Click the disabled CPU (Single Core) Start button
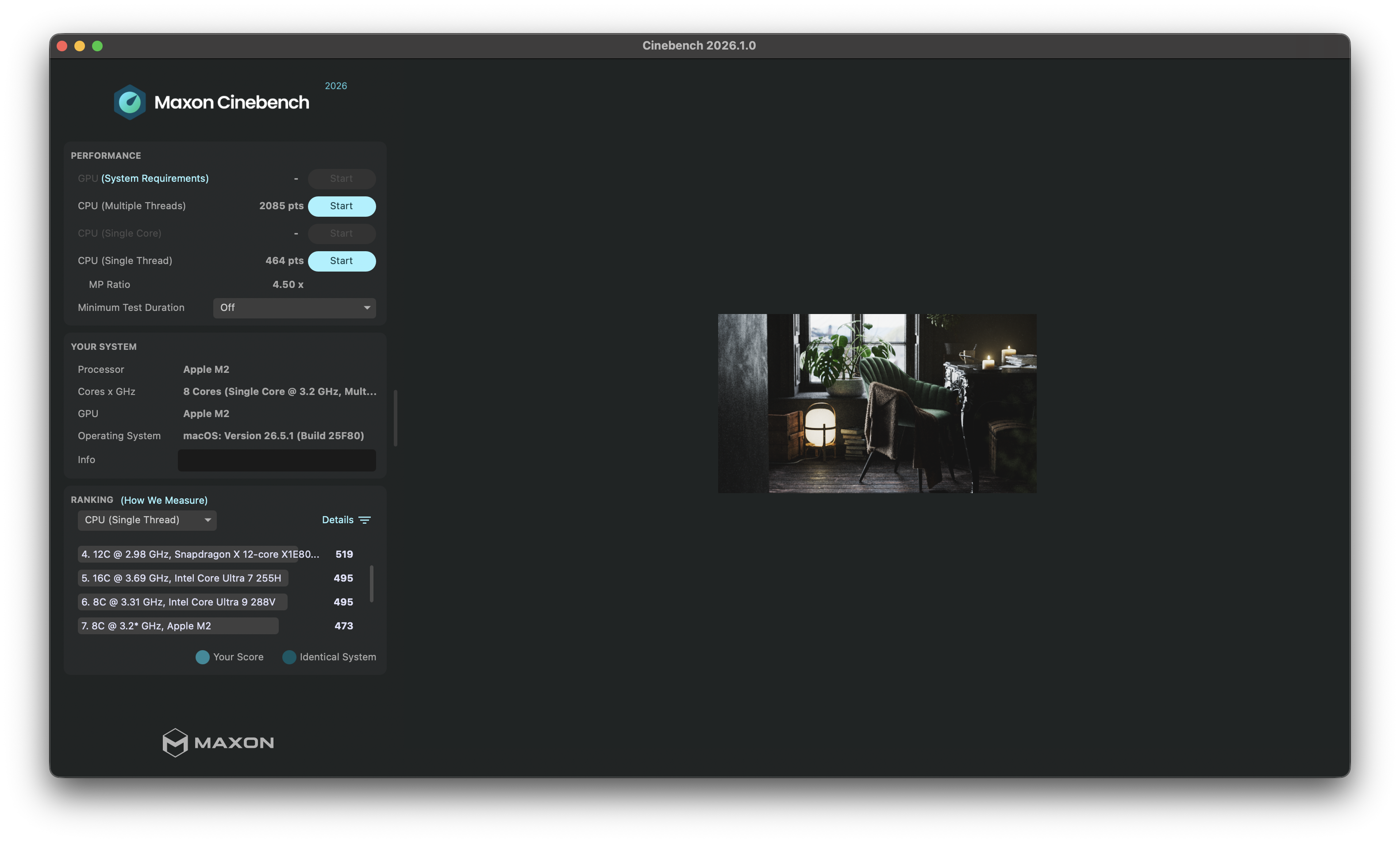This screenshot has width=1400, height=843. click(x=342, y=234)
